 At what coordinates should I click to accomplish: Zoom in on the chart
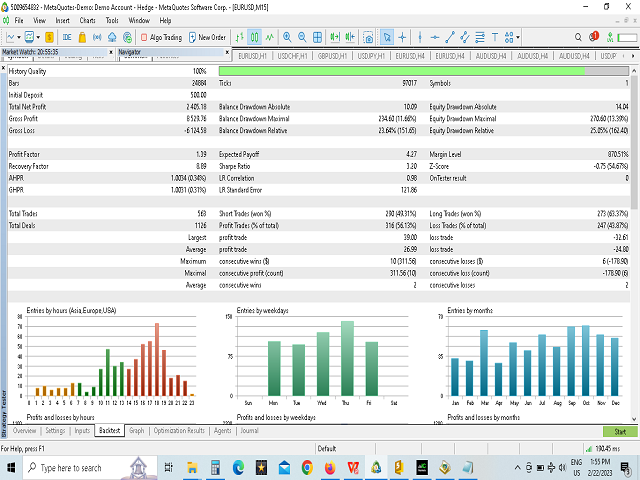(287, 38)
